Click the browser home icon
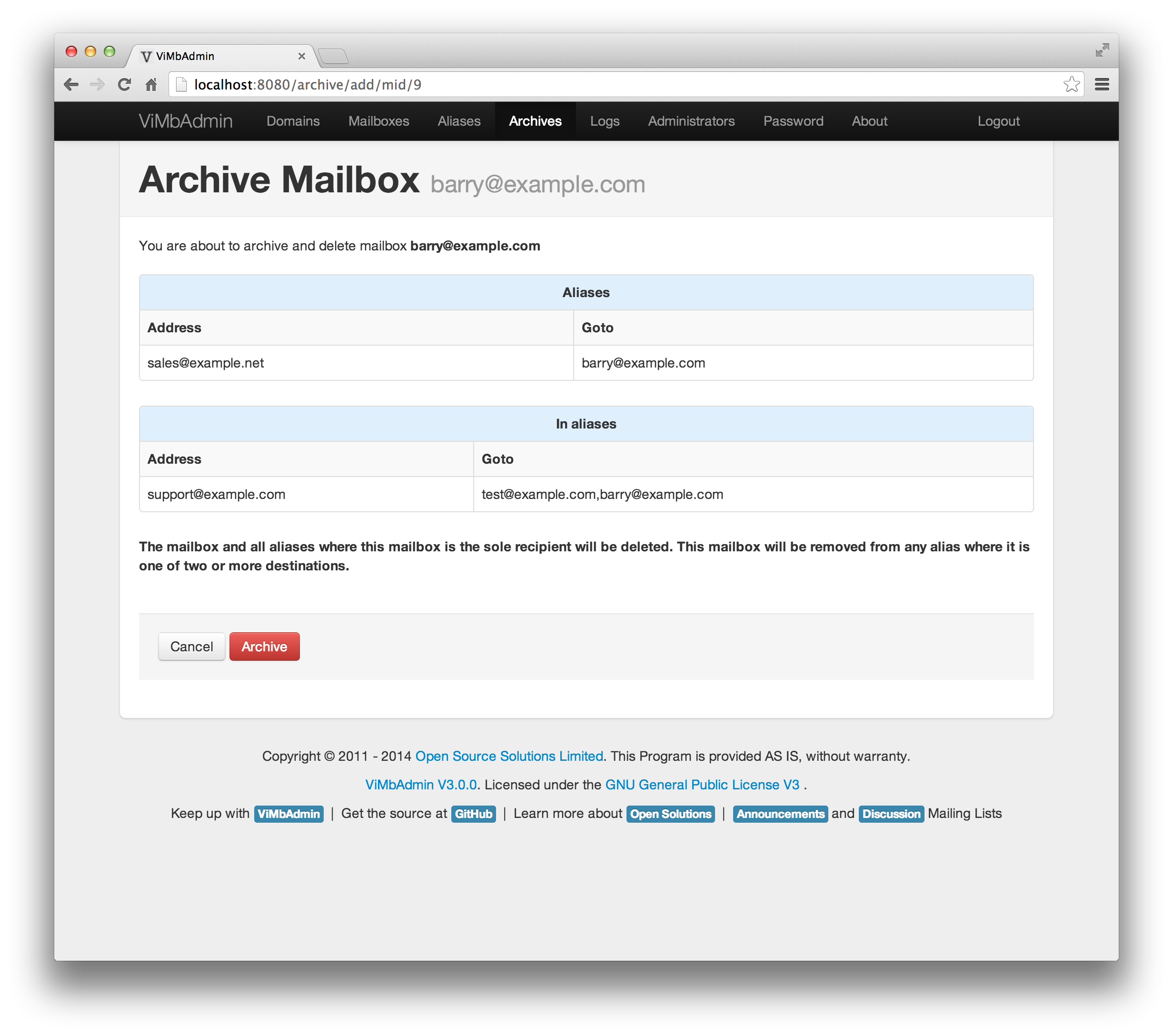 (x=151, y=84)
